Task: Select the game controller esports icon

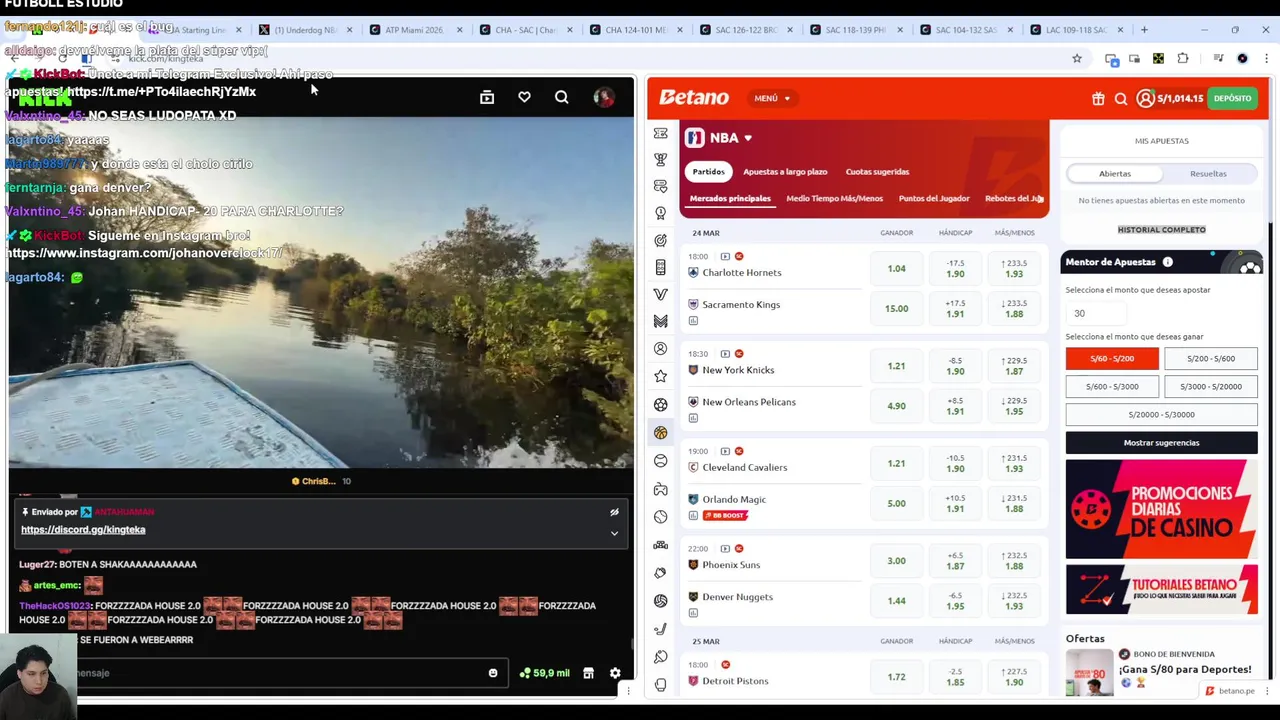Action: 660,490
